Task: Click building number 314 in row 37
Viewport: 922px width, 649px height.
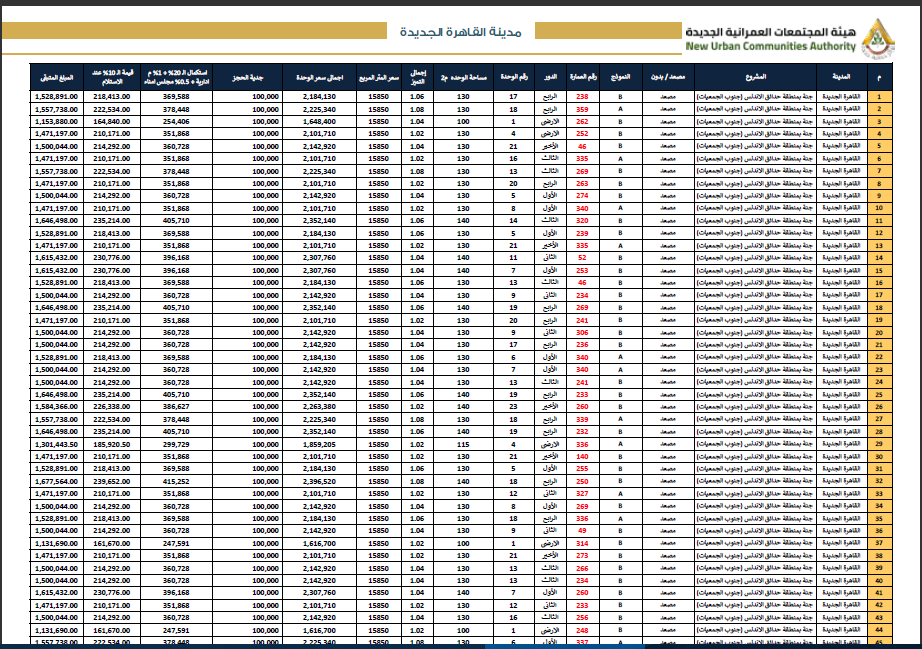Action: (x=582, y=544)
